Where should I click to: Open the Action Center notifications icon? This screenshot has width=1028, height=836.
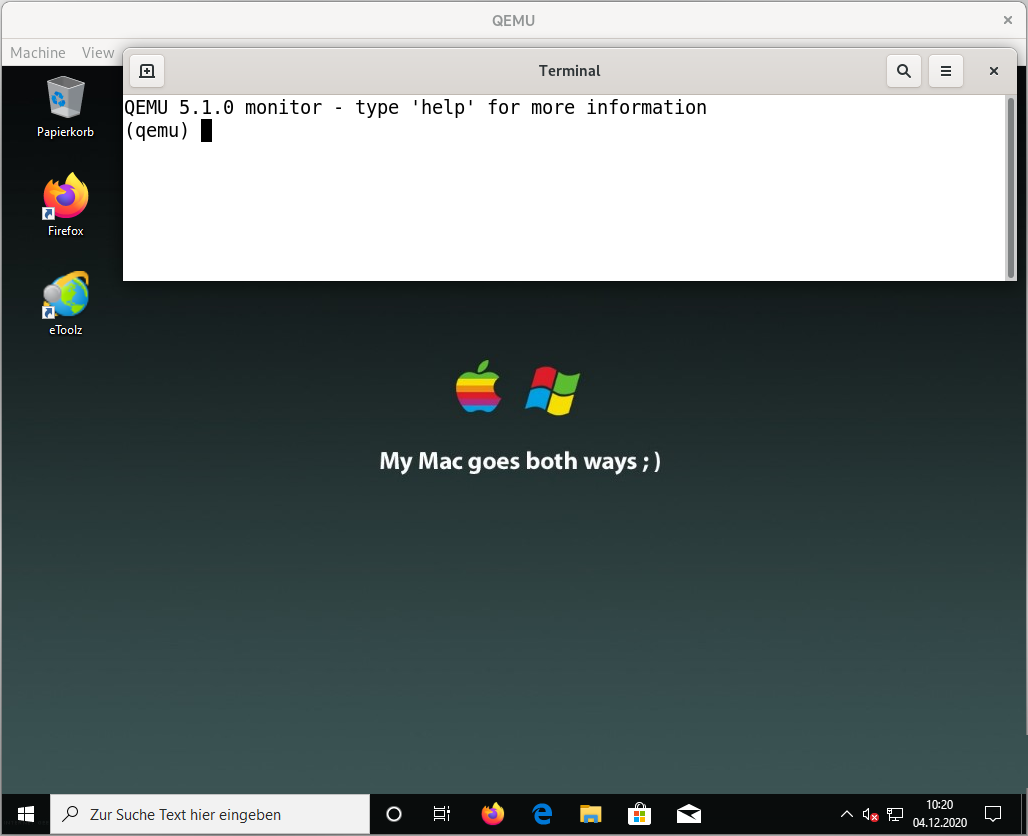[x=993, y=814]
